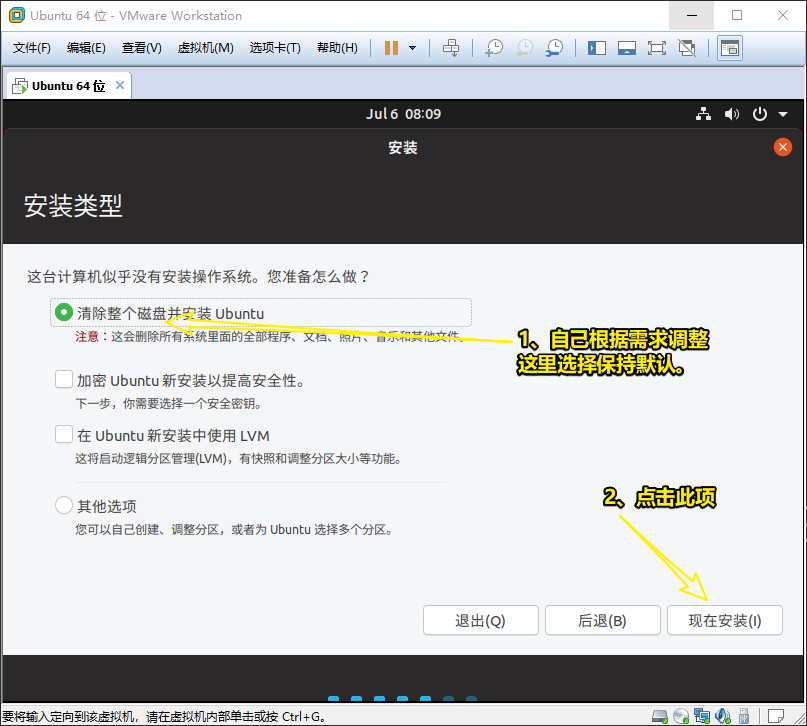Screen dimensions: 807x726
Task: Click the network adapter status icon
Action: (x=701, y=716)
